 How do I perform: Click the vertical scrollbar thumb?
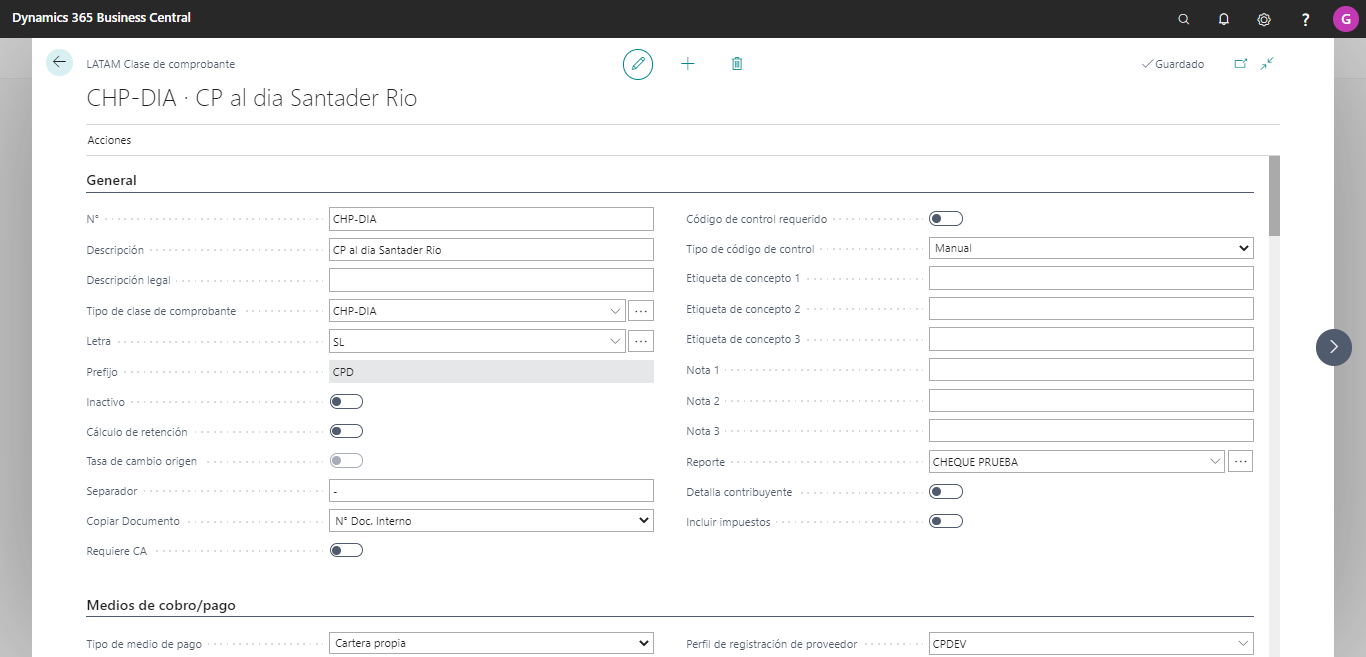click(1274, 195)
